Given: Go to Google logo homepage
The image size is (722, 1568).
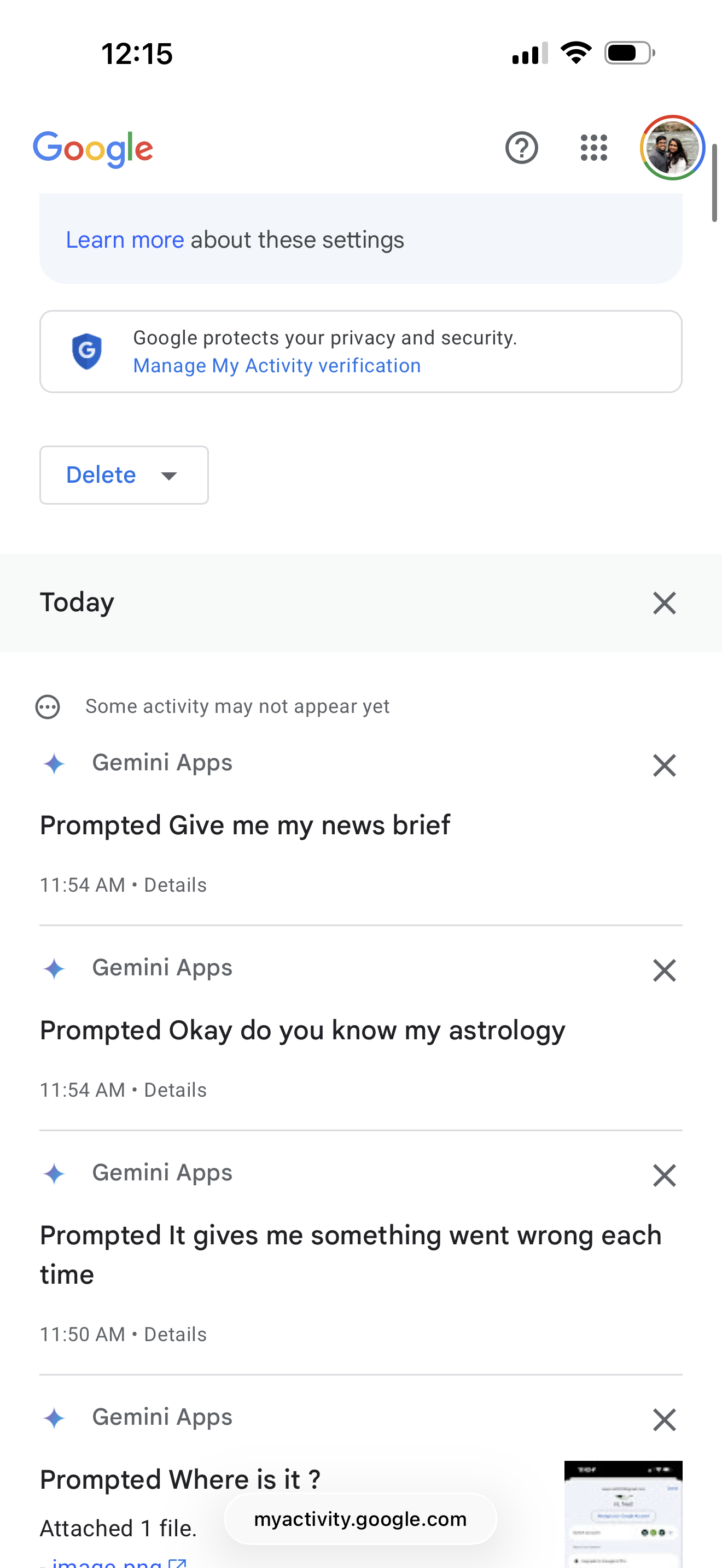Looking at the screenshot, I should click(x=93, y=149).
